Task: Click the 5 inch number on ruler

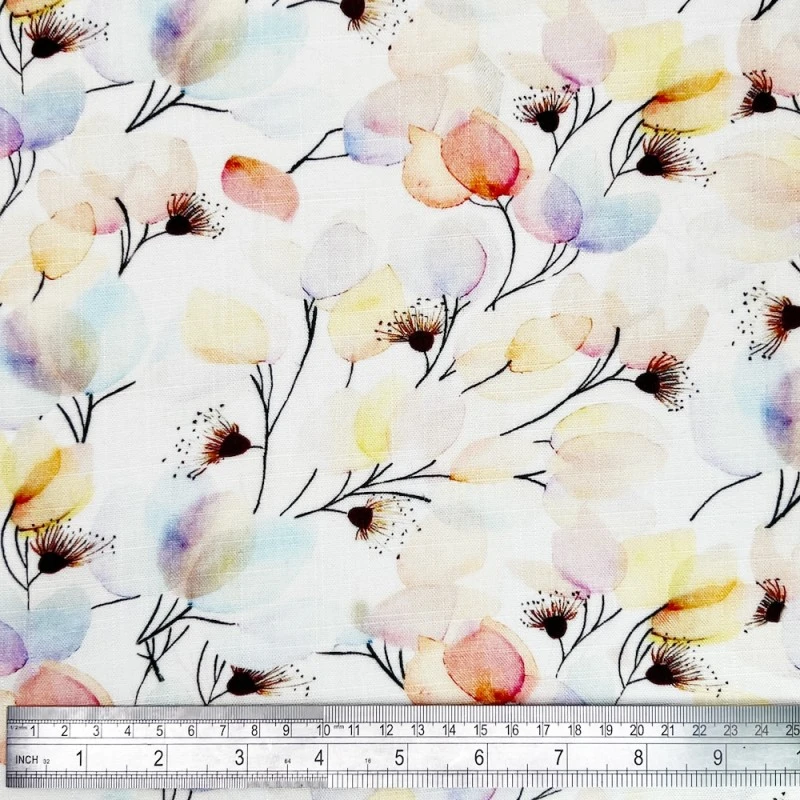Action: (399, 758)
